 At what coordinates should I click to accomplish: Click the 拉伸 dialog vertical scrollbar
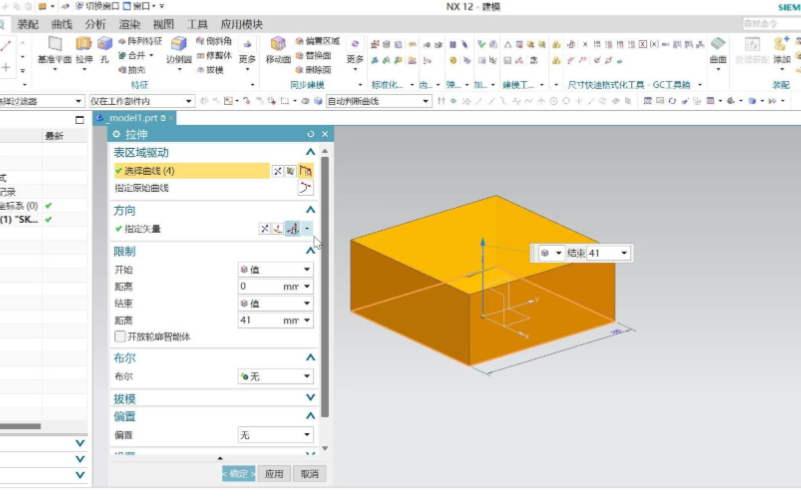[x=325, y=287]
